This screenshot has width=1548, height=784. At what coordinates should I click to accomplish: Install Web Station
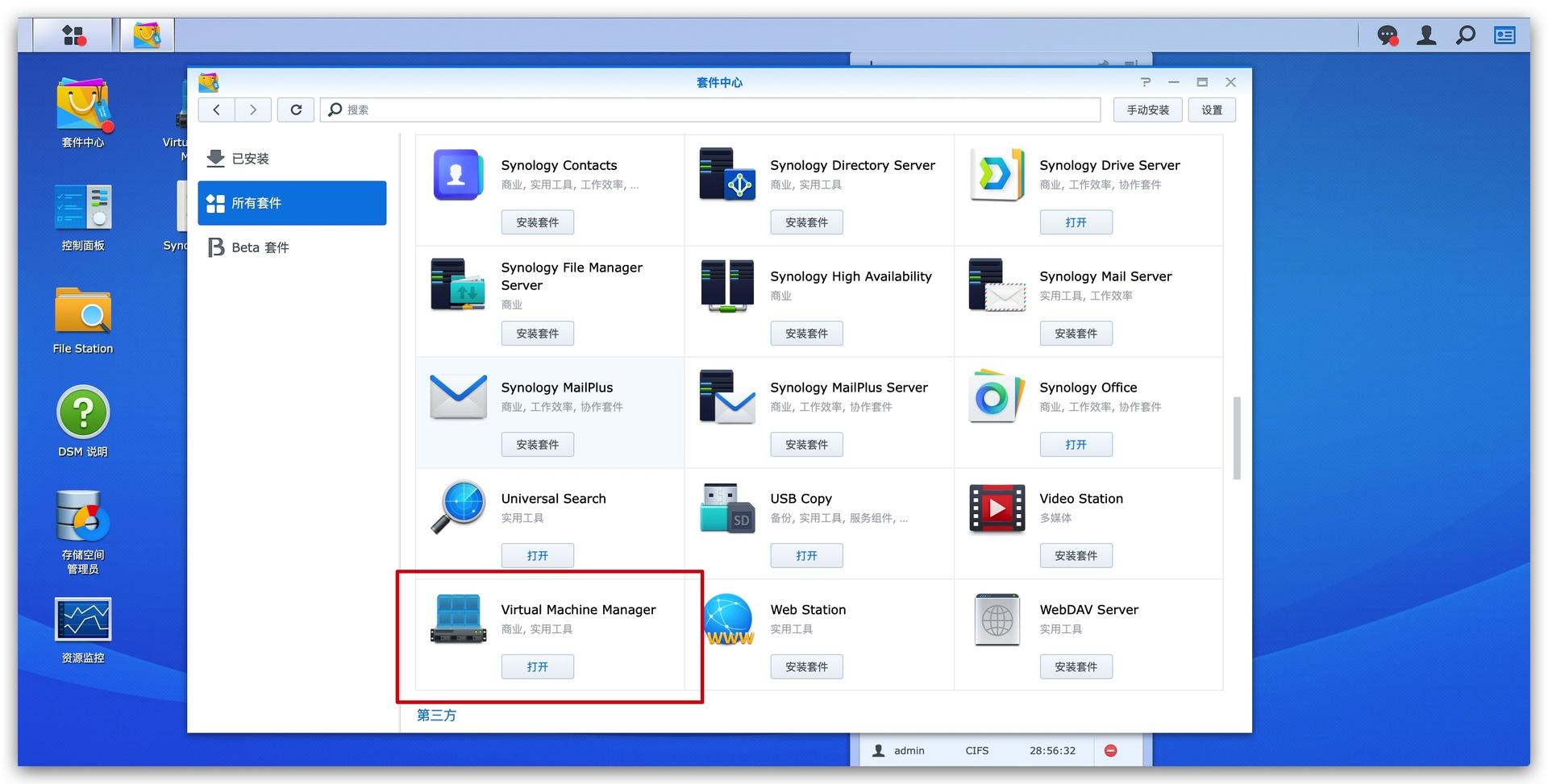tap(806, 667)
